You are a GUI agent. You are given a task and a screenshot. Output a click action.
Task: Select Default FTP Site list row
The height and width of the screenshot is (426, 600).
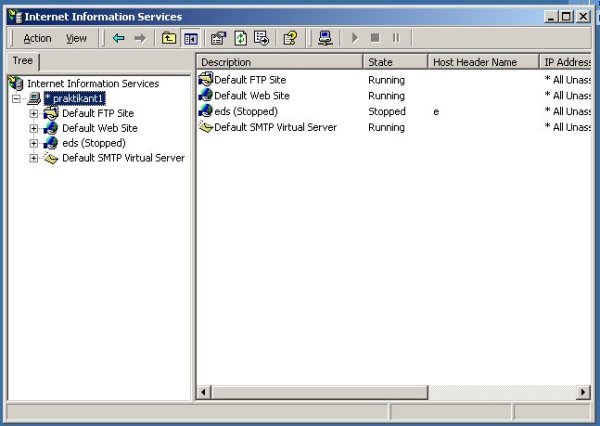point(394,80)
